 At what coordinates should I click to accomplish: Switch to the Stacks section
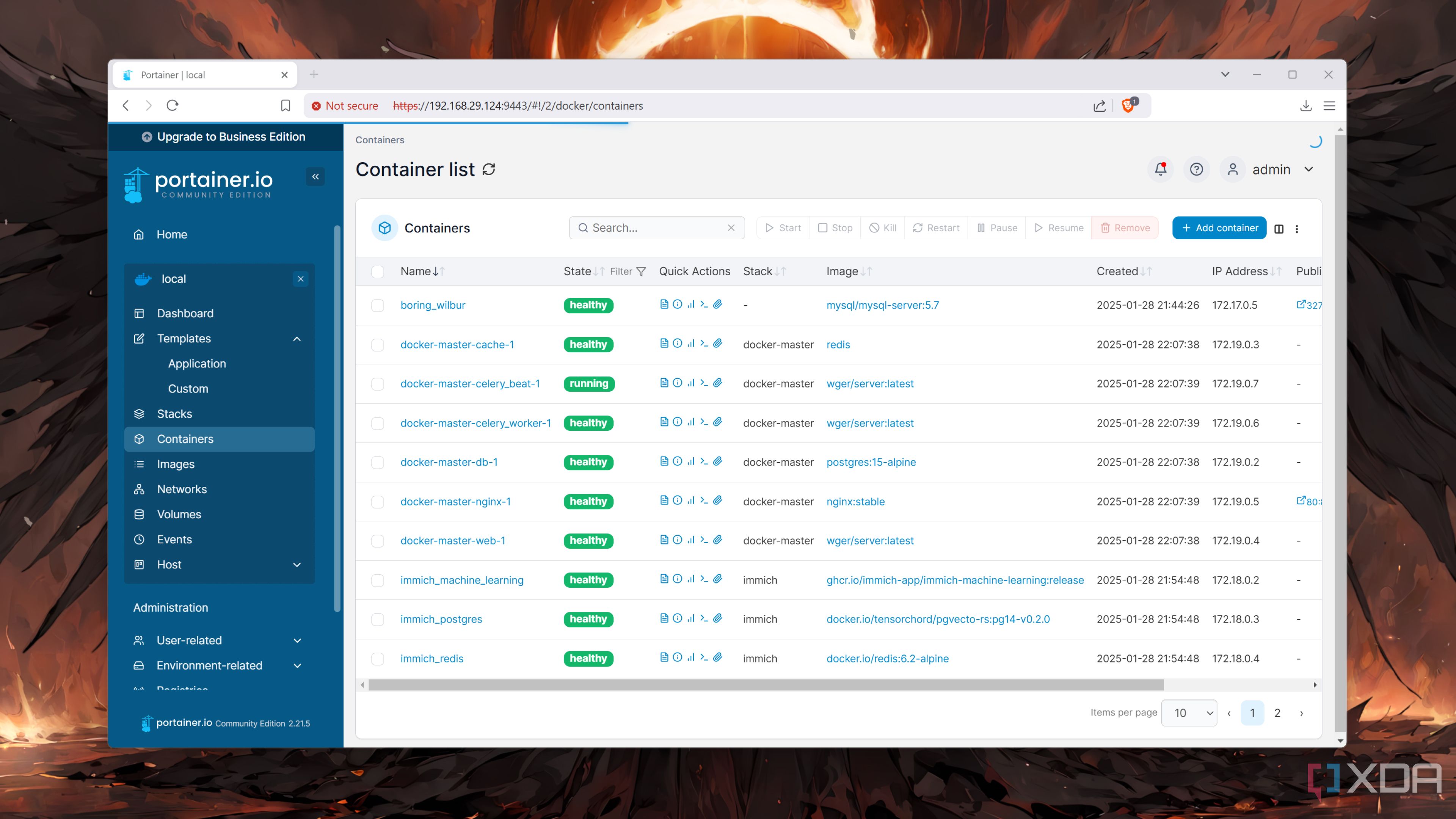click(x=174, y=413)
